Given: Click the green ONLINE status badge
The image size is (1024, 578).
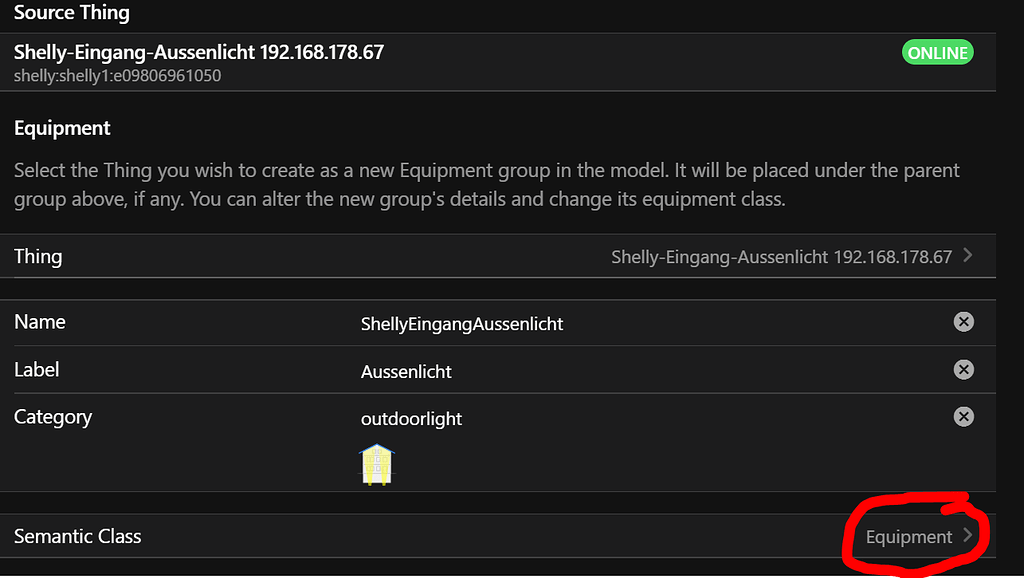Looking at the screenshot, I should tap(937, 53).
